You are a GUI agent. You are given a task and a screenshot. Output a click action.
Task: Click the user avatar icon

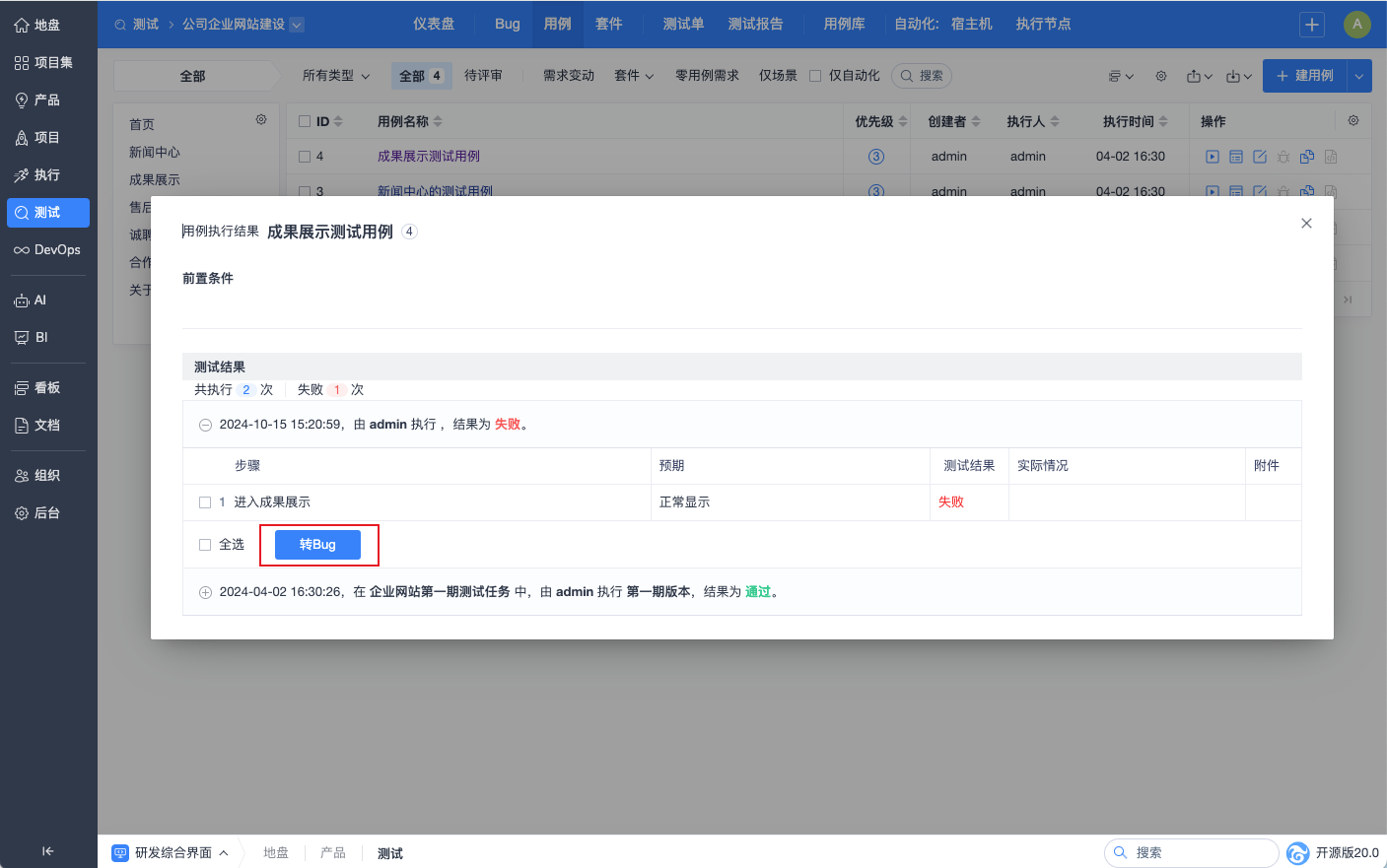[1356, 25]
